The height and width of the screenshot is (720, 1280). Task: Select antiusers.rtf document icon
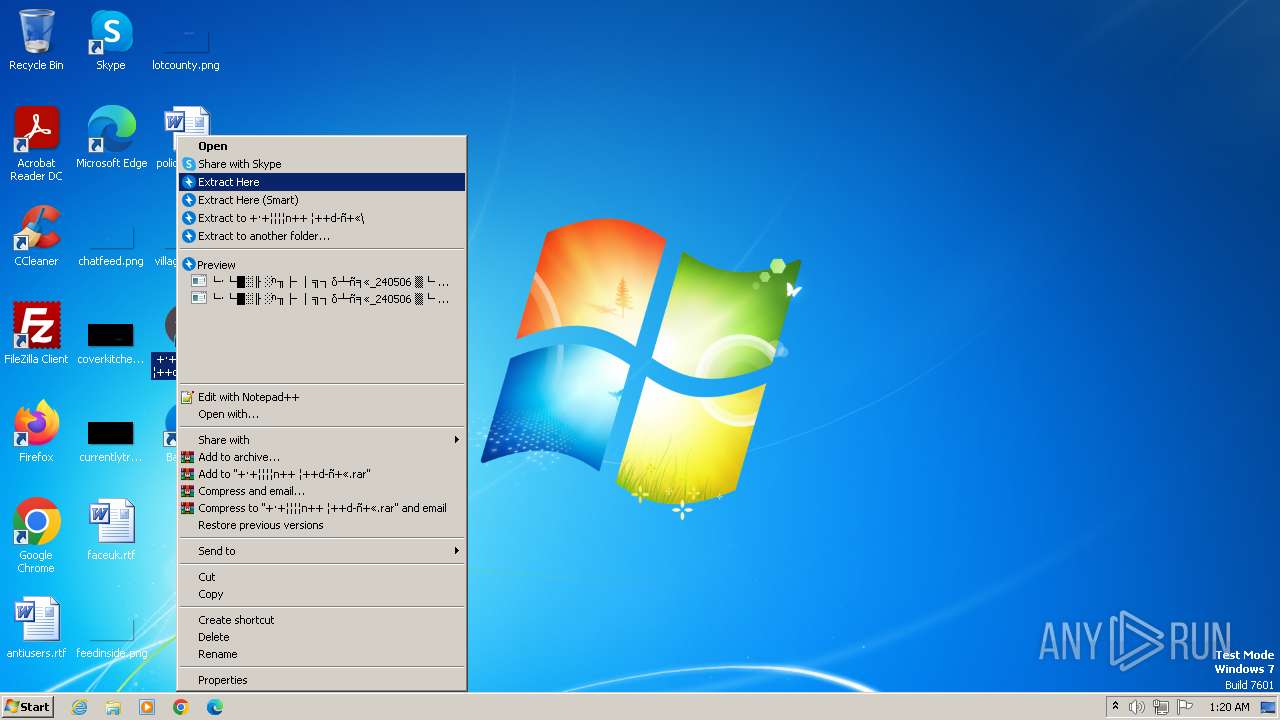pos(36,628)
